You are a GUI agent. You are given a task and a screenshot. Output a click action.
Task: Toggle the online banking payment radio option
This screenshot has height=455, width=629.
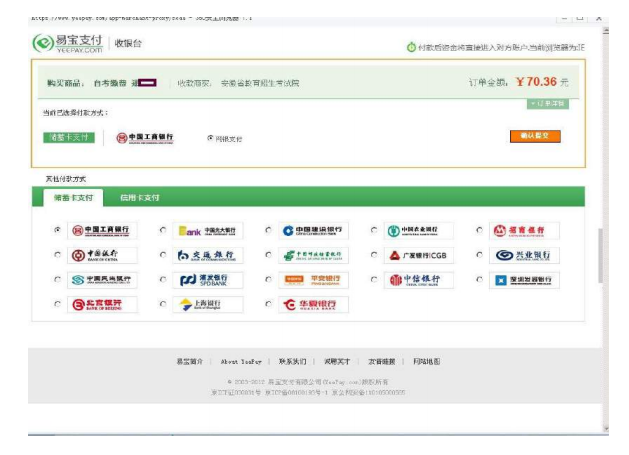210,138
